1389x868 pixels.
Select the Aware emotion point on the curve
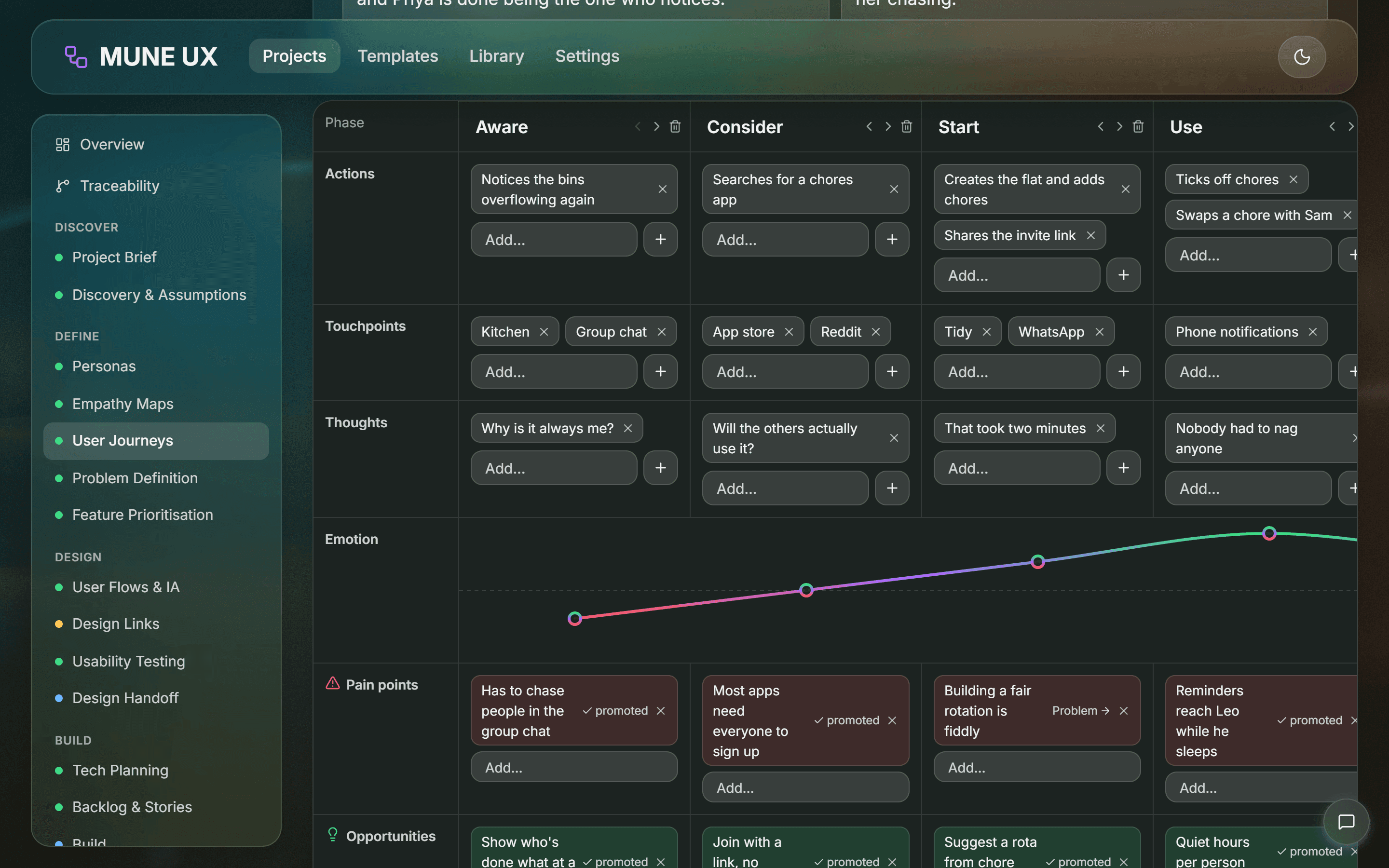pyautogui.click(x=574, y=618)
